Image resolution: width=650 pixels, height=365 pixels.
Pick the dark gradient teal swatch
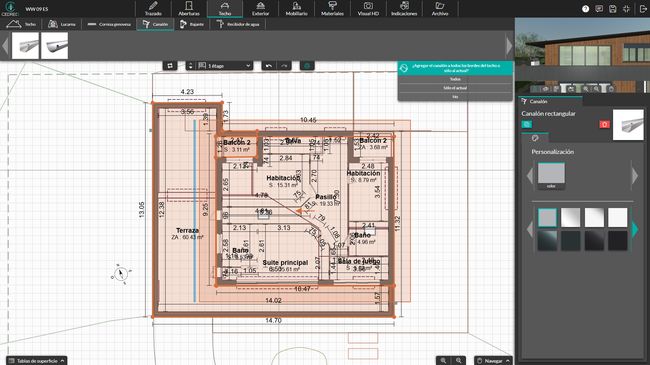coord(547,241)
